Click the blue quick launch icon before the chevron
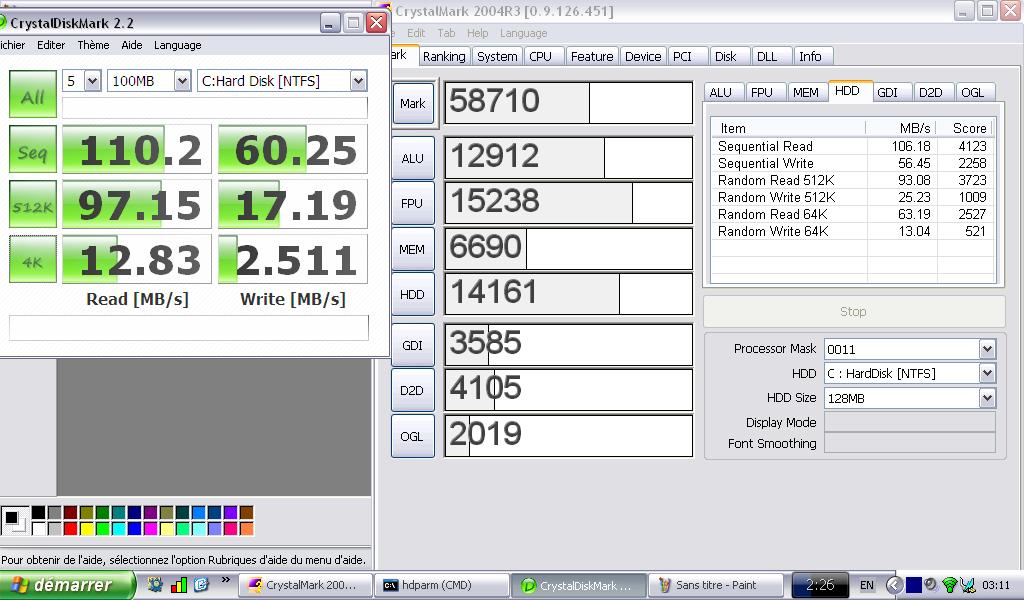This screenshot has width=1024, height=600. tap(201, 584)
